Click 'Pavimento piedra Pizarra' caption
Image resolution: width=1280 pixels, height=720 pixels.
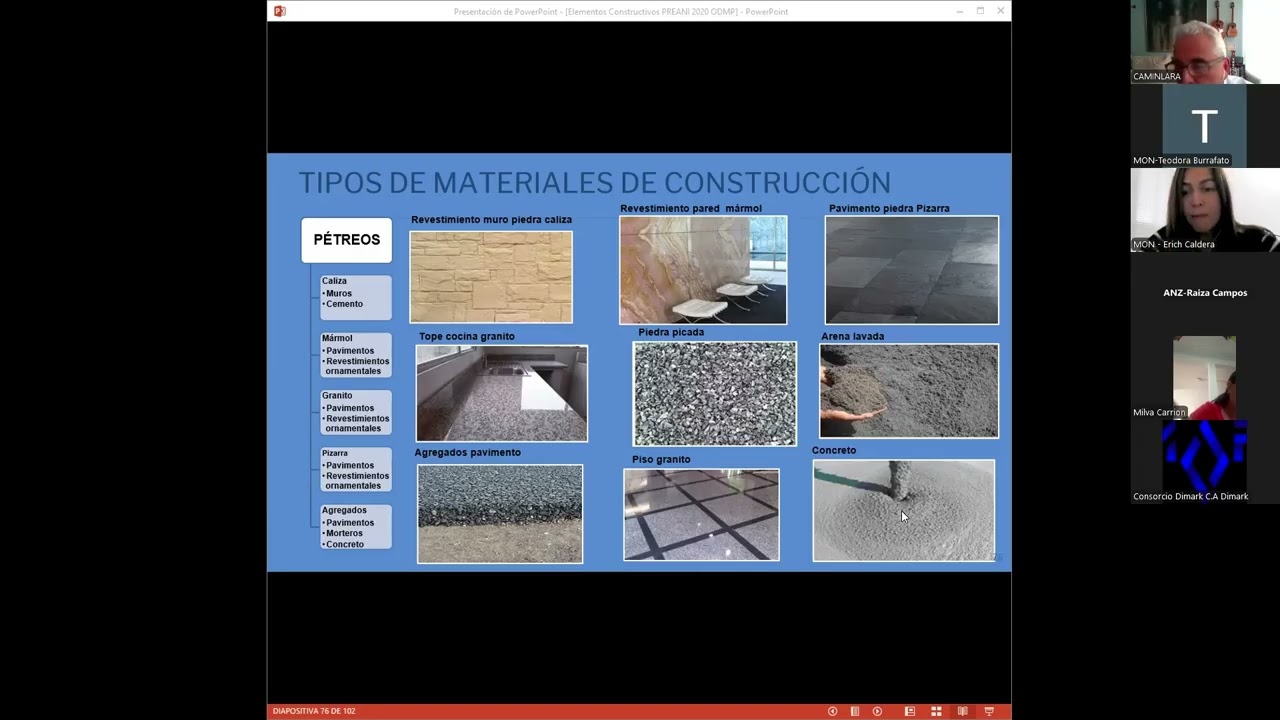point(889,208)
